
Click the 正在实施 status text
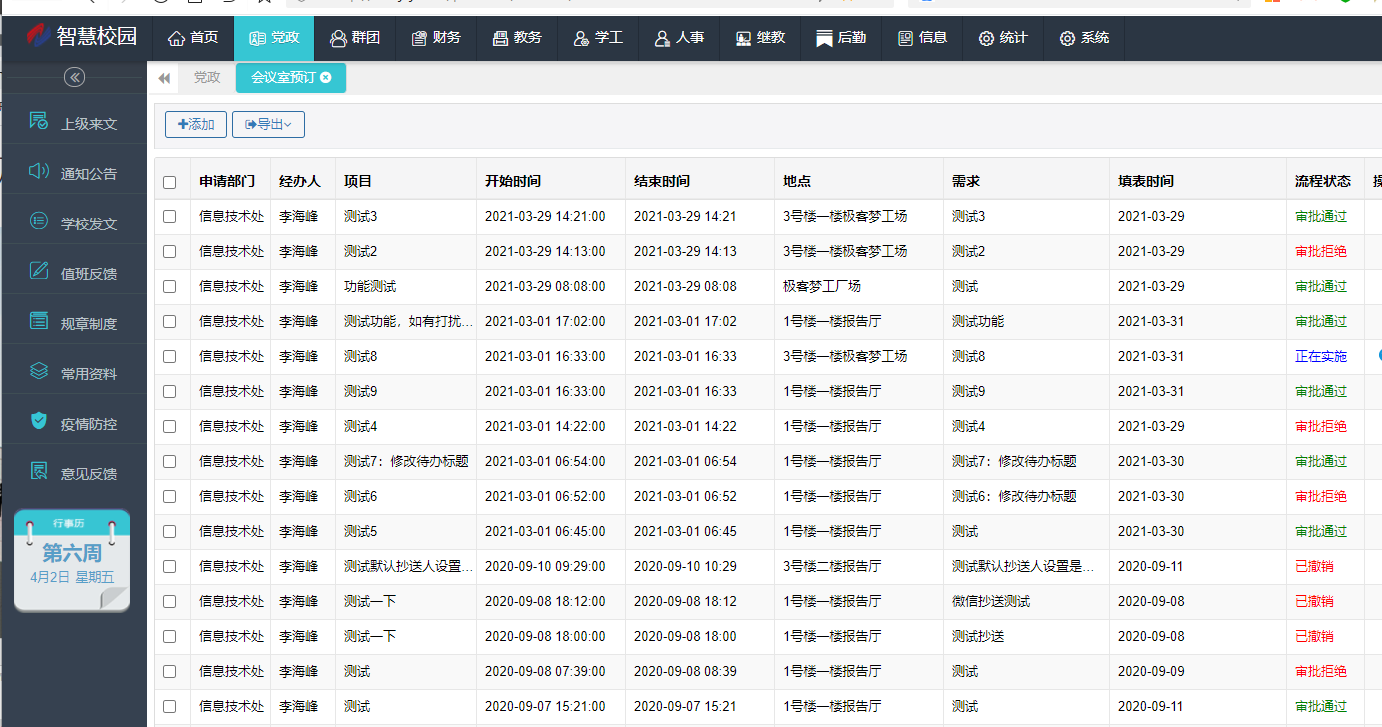1321,356
